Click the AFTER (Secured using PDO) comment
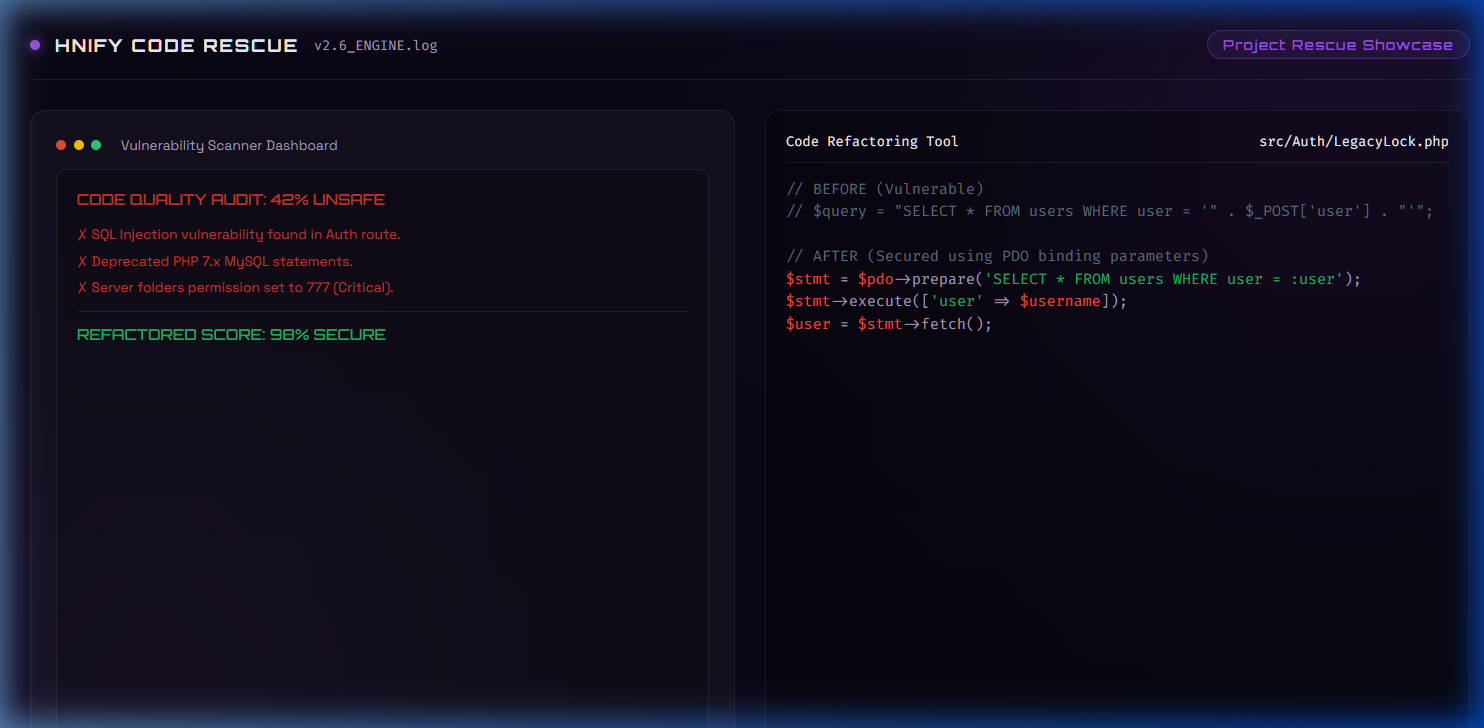The height and width of the screenshot is (728, 1484). pyautogui.click(x=998, y=256)
